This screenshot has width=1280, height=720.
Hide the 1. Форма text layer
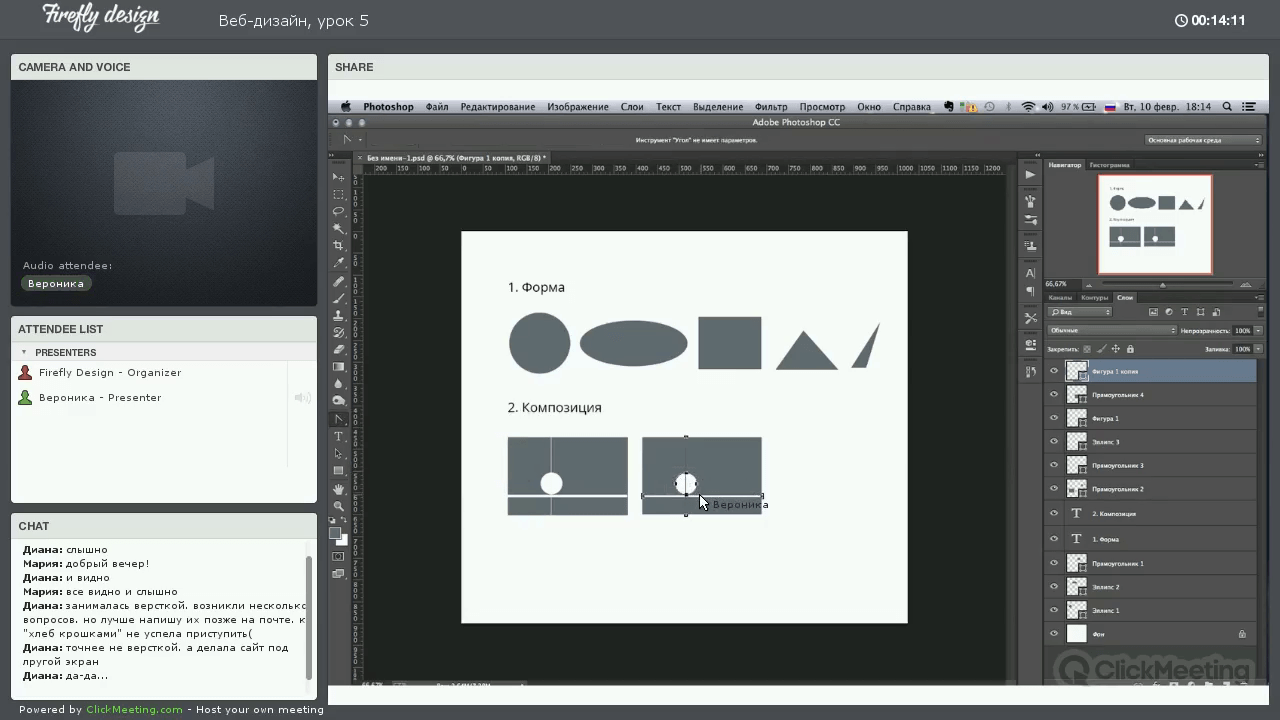click(x=1053, y=539)
